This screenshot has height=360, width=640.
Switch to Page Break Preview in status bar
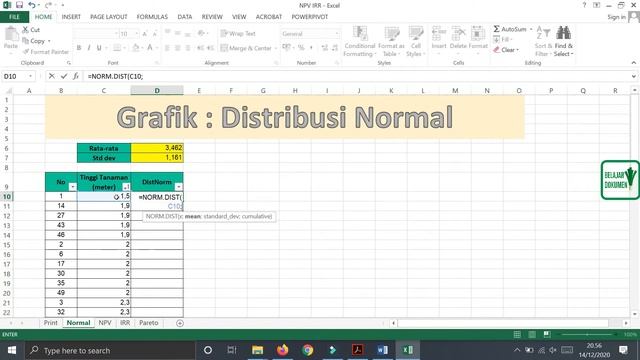coord(547,334)
